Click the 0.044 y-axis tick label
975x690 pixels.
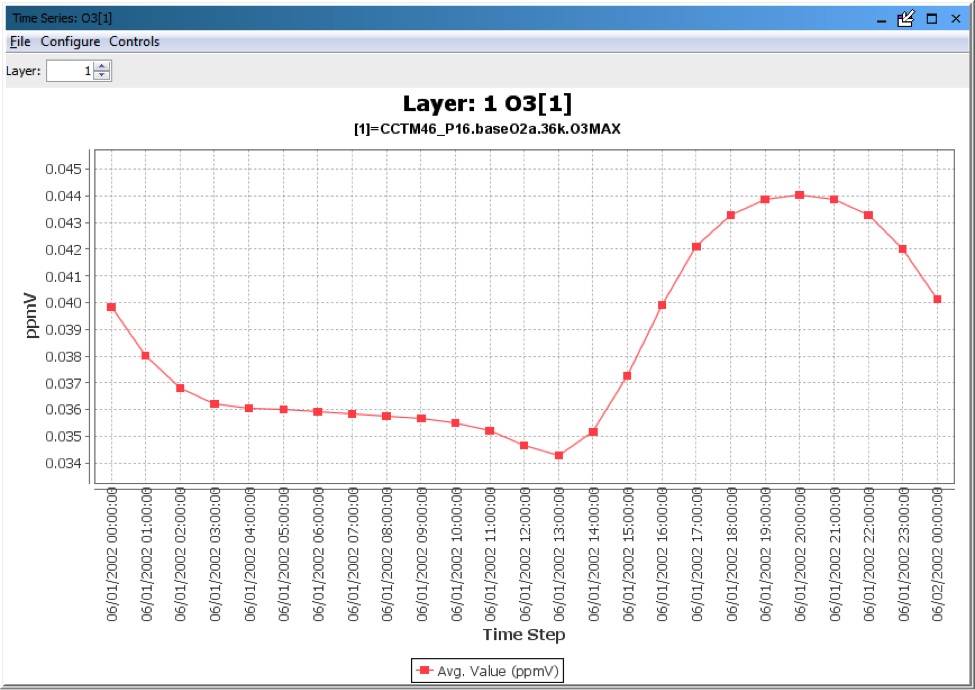[63, 196]
